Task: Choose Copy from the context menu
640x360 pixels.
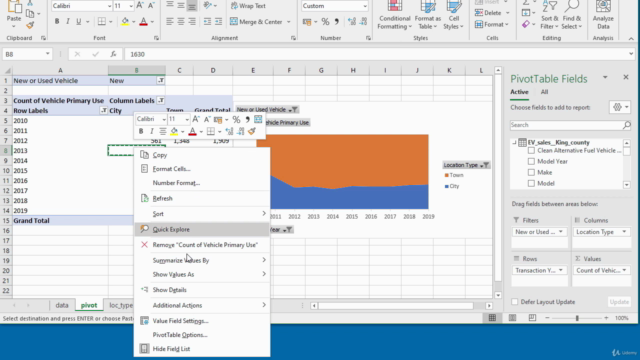Action: tap(202, 155)
